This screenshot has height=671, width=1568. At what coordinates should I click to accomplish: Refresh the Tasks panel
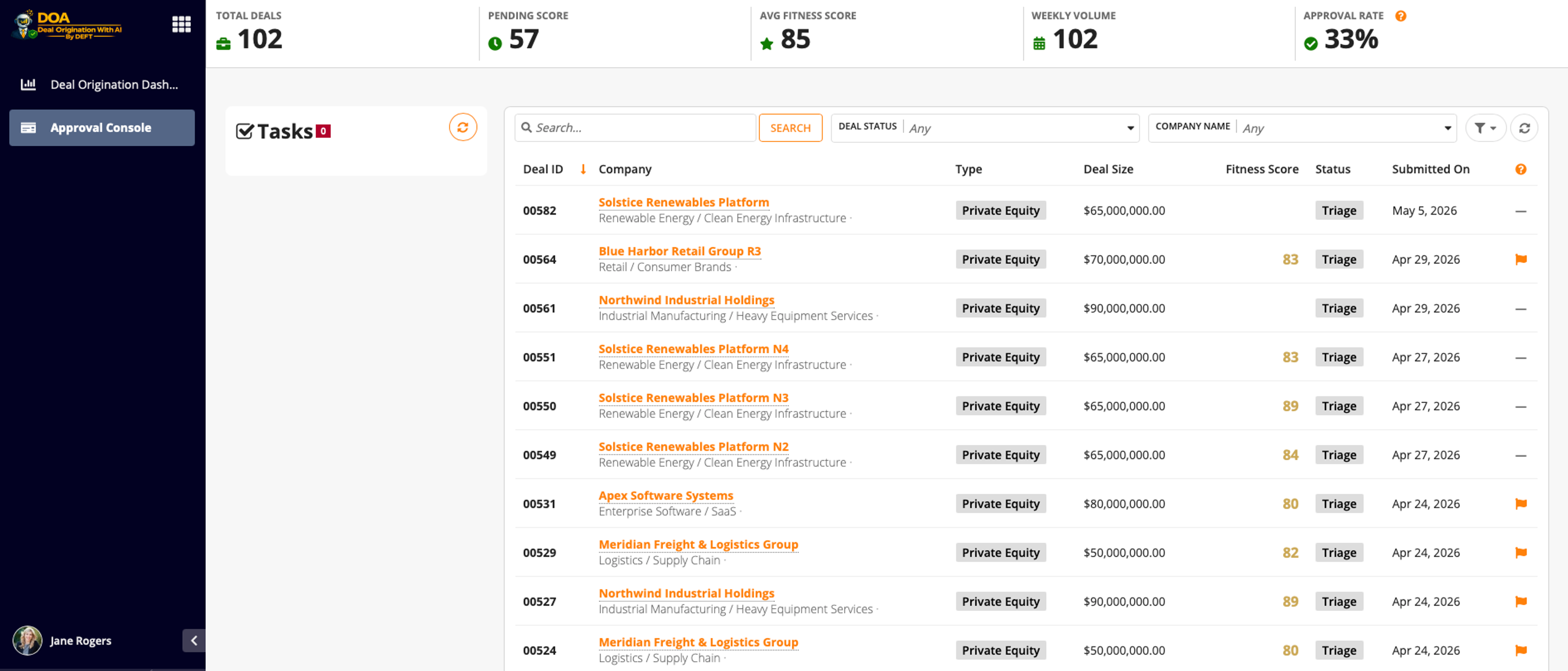tap(463, 127)
